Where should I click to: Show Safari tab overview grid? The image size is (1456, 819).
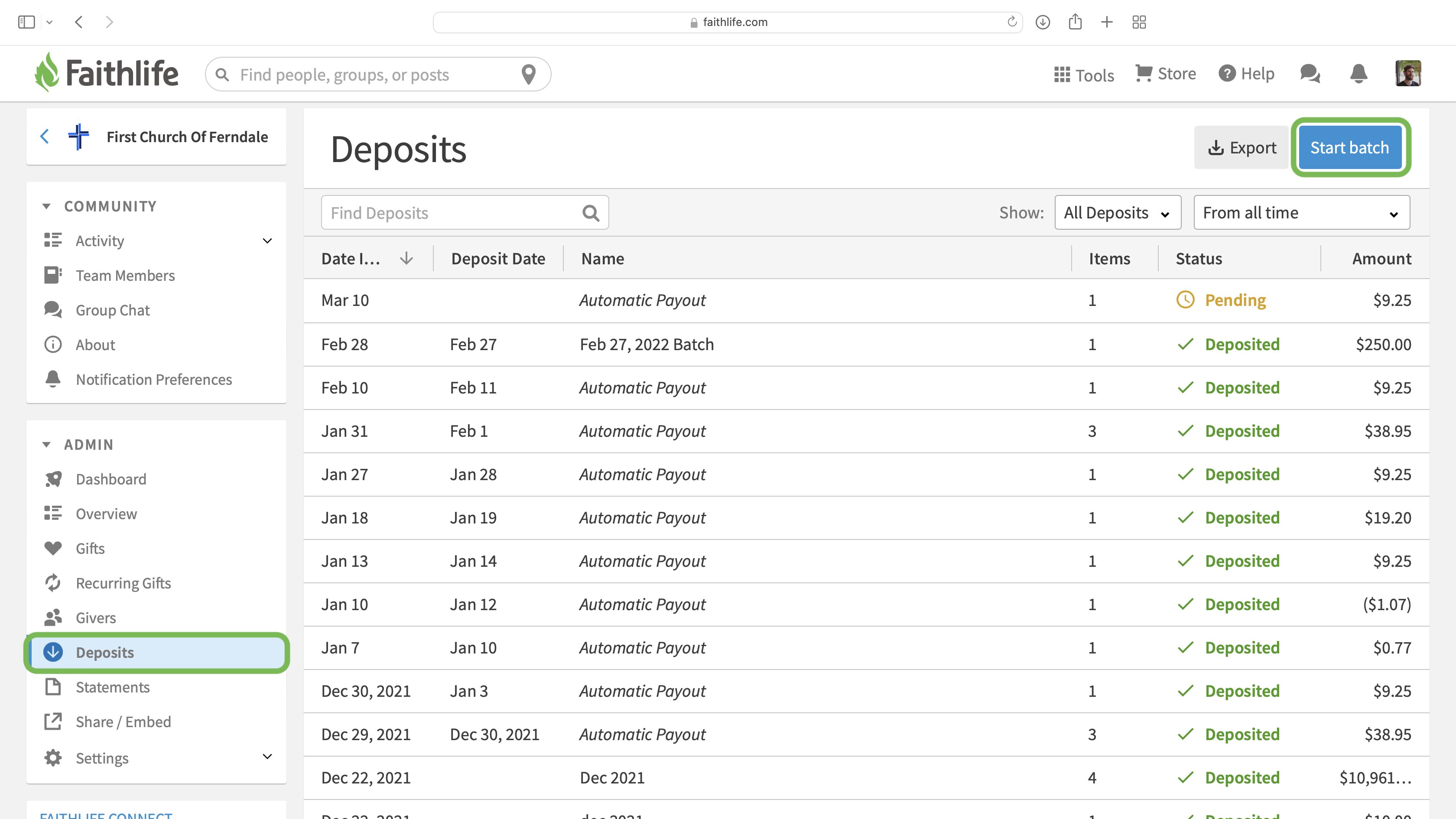point(1139,22)
